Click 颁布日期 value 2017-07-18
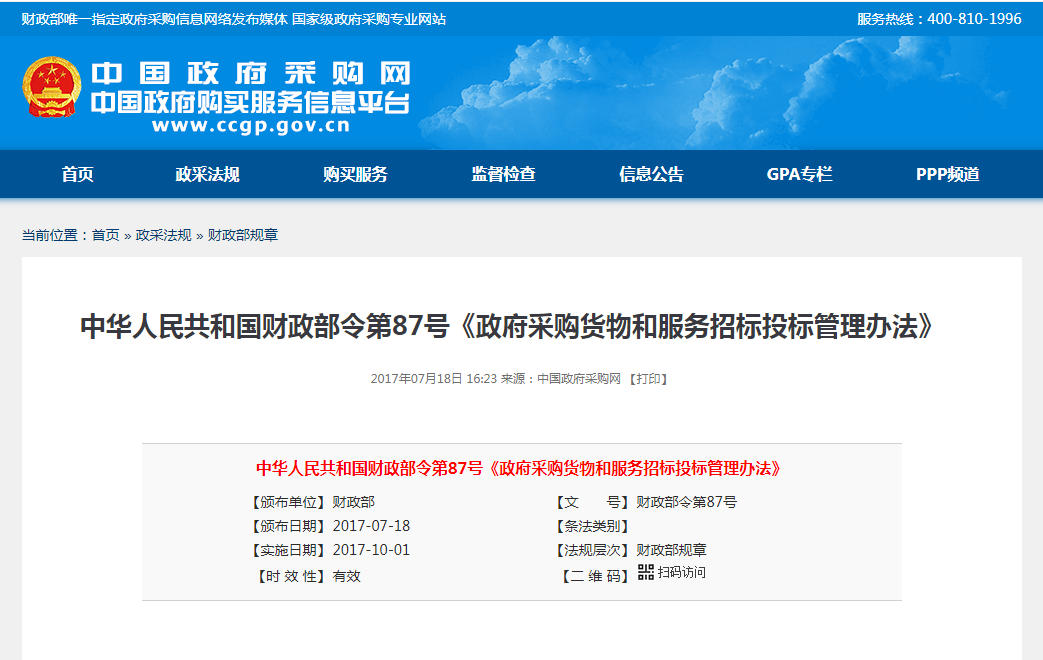The image size is (1043, 660). pyautogui.click(x=371, y=526)
